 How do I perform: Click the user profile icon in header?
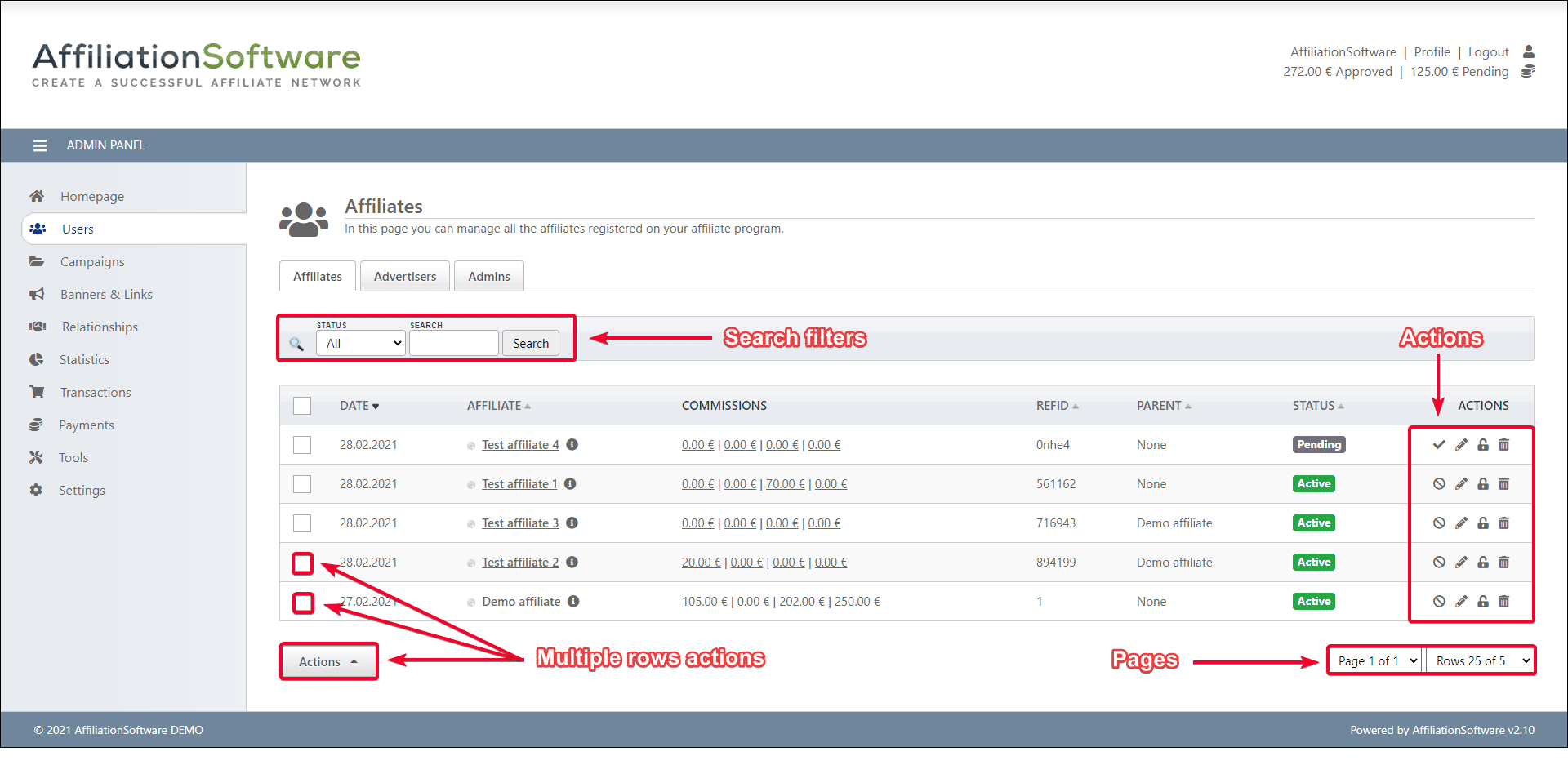pyautogui.click(x=1529, y=52)
